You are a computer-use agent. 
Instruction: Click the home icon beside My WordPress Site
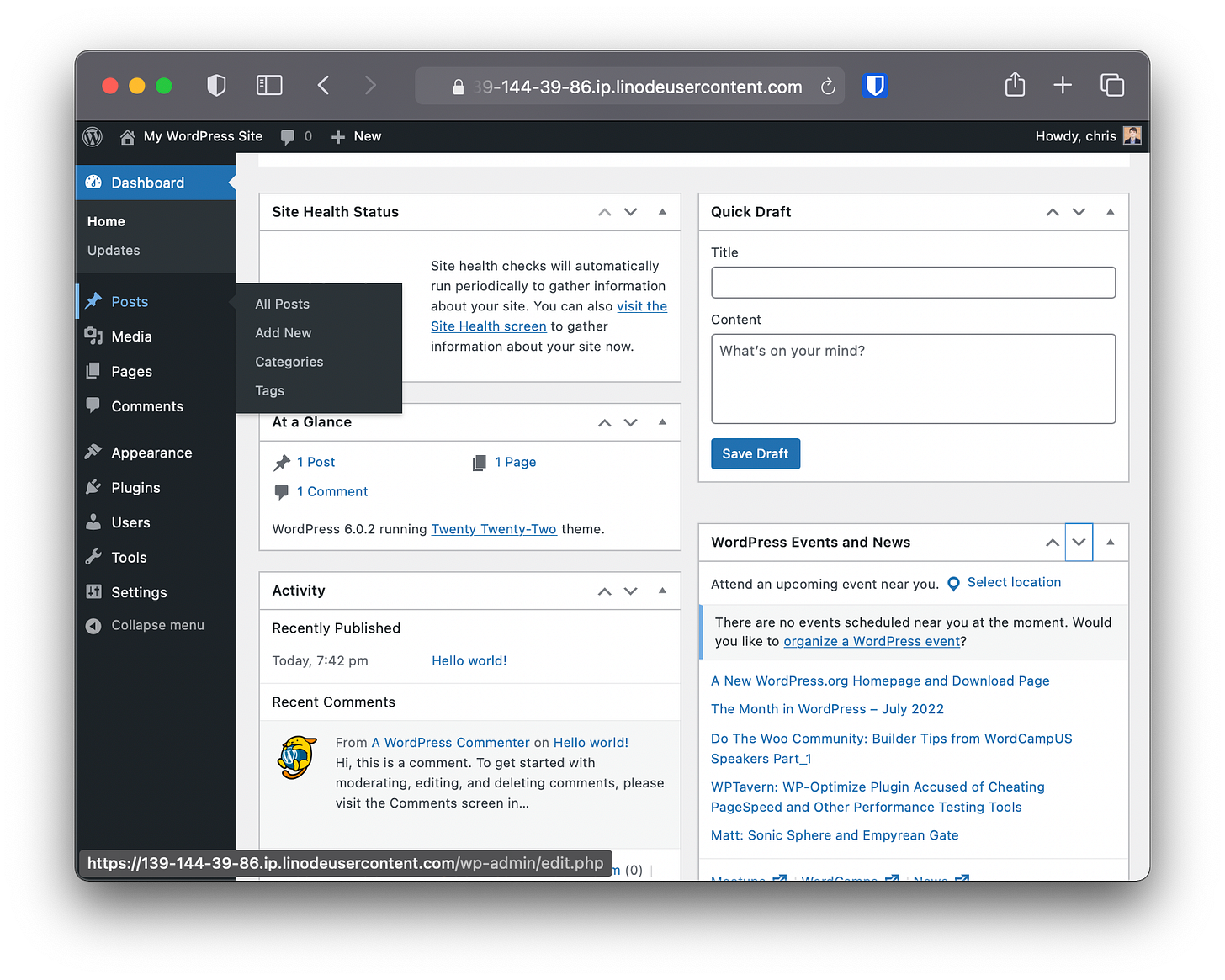click(127, 137)
